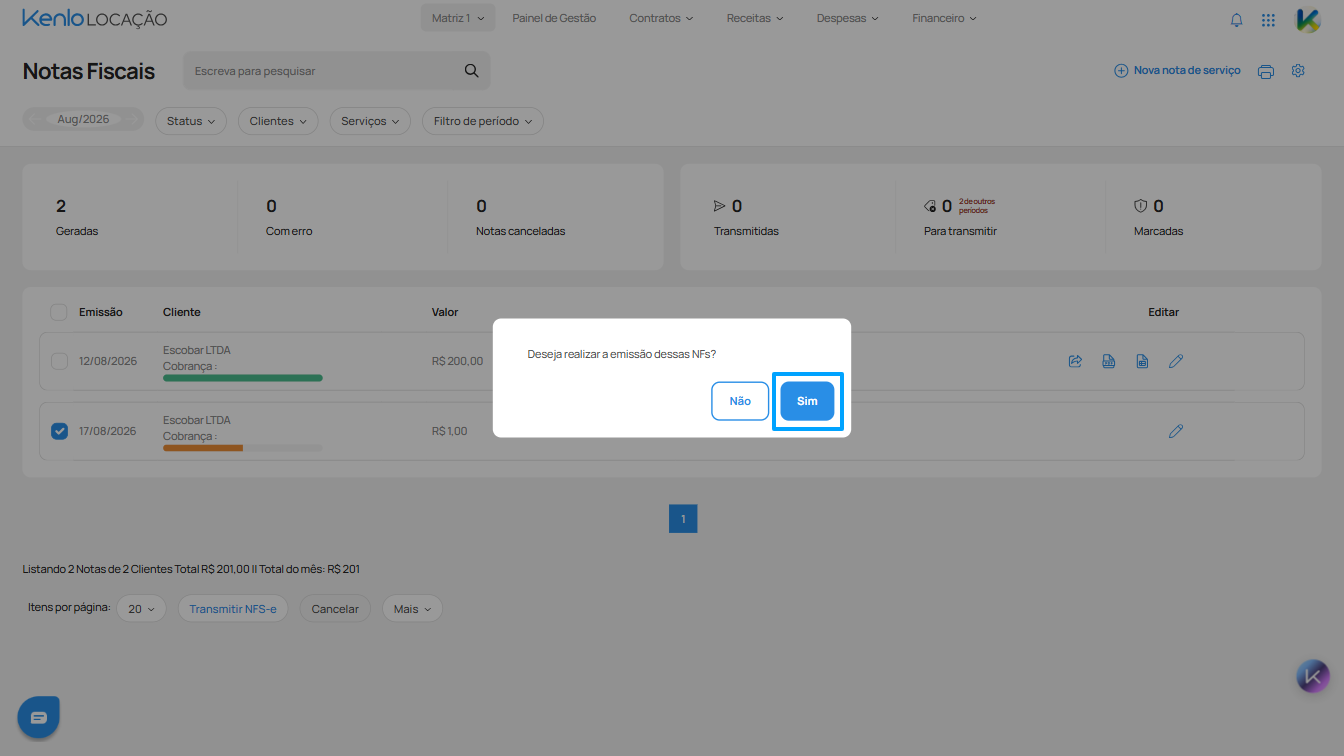Screen dimensions: 1344x756
Task: Open the Receitas menu
Action: (755, 18)
